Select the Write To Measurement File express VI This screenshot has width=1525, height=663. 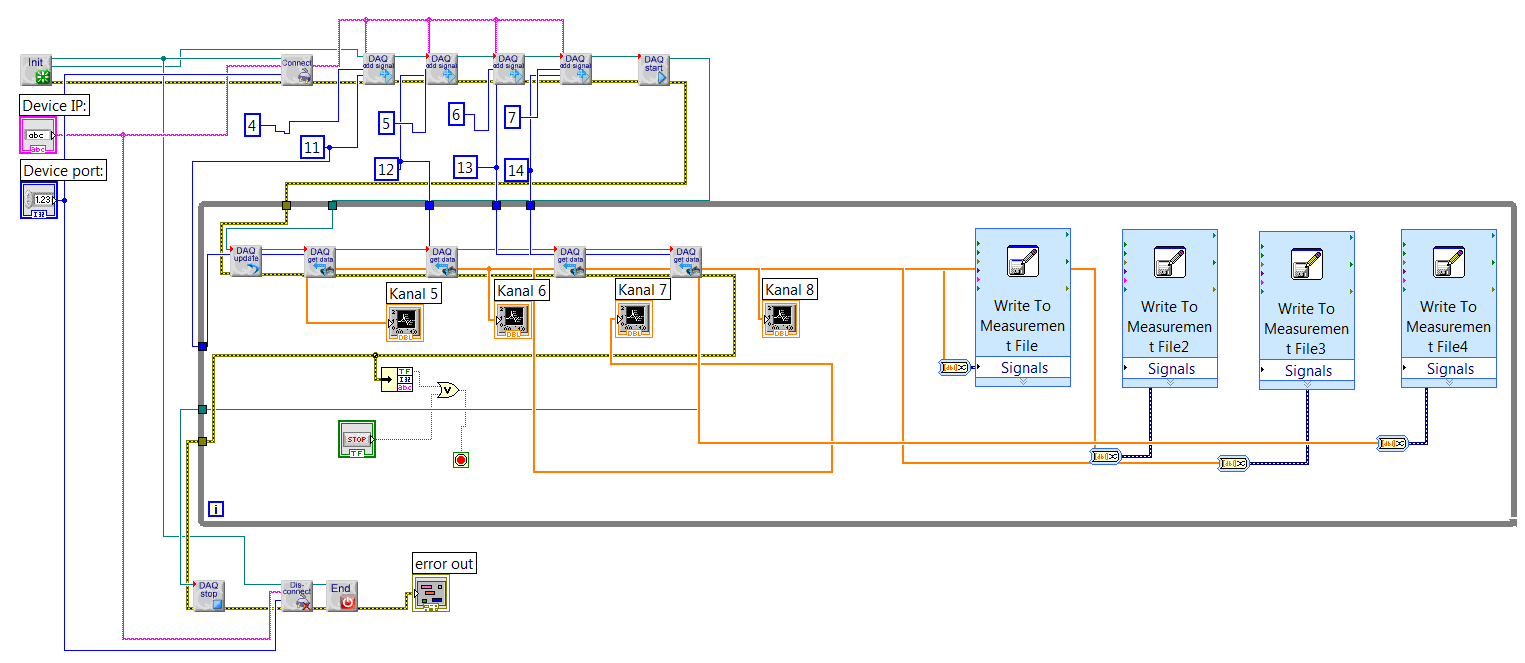(x=1023, y=306)
